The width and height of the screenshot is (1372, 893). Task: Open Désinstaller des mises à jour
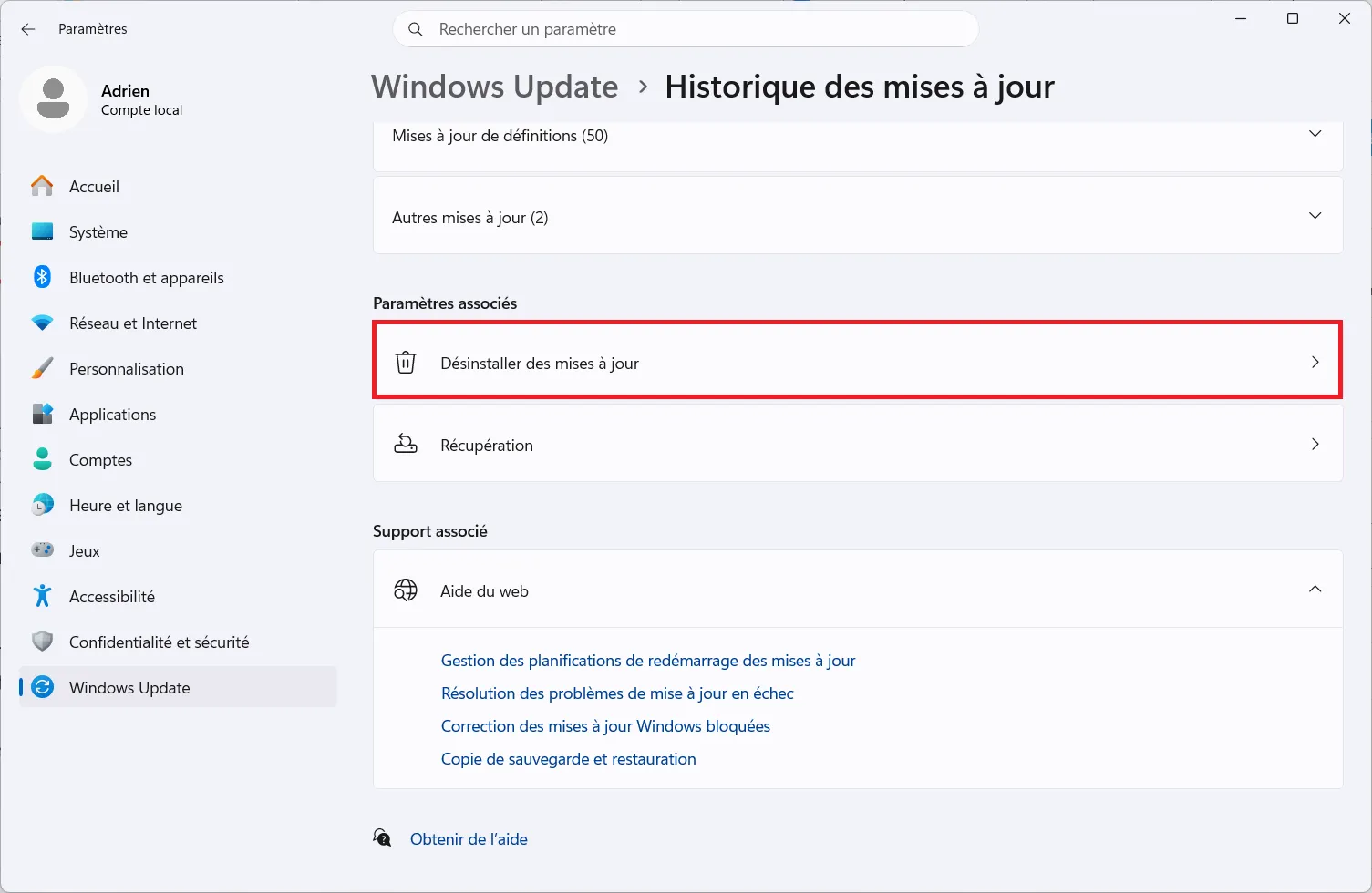coord(857,360)
